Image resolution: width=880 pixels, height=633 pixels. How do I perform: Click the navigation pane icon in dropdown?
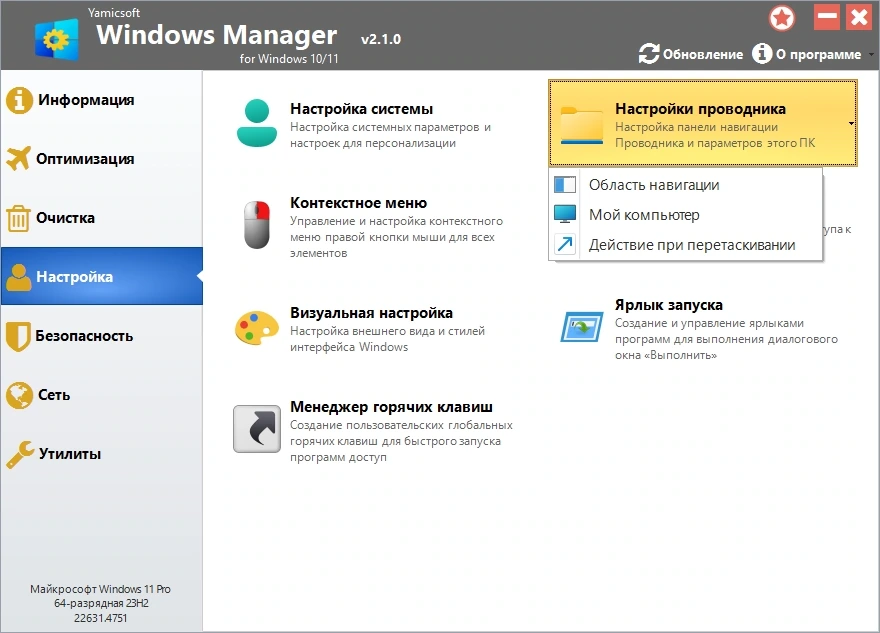565,185
